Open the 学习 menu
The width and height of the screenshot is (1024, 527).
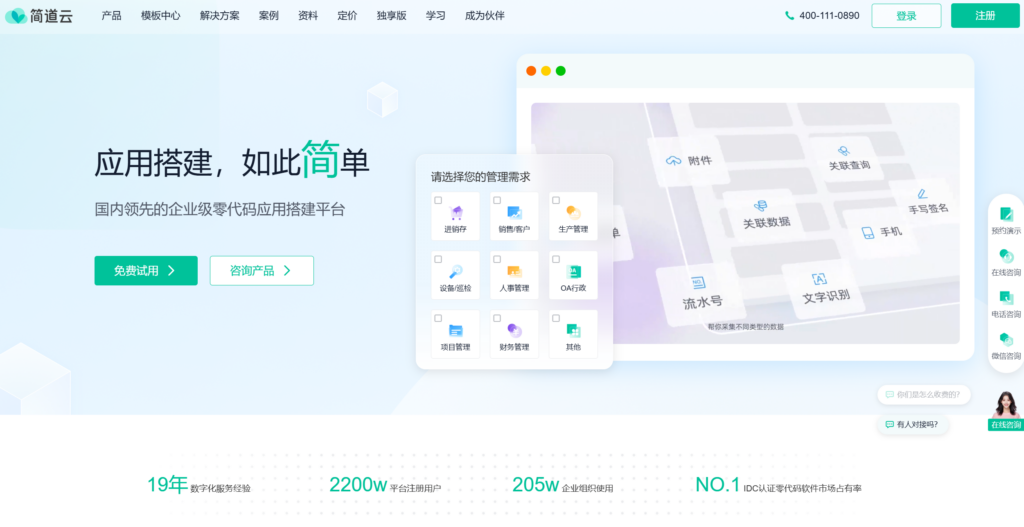(436, 16)
